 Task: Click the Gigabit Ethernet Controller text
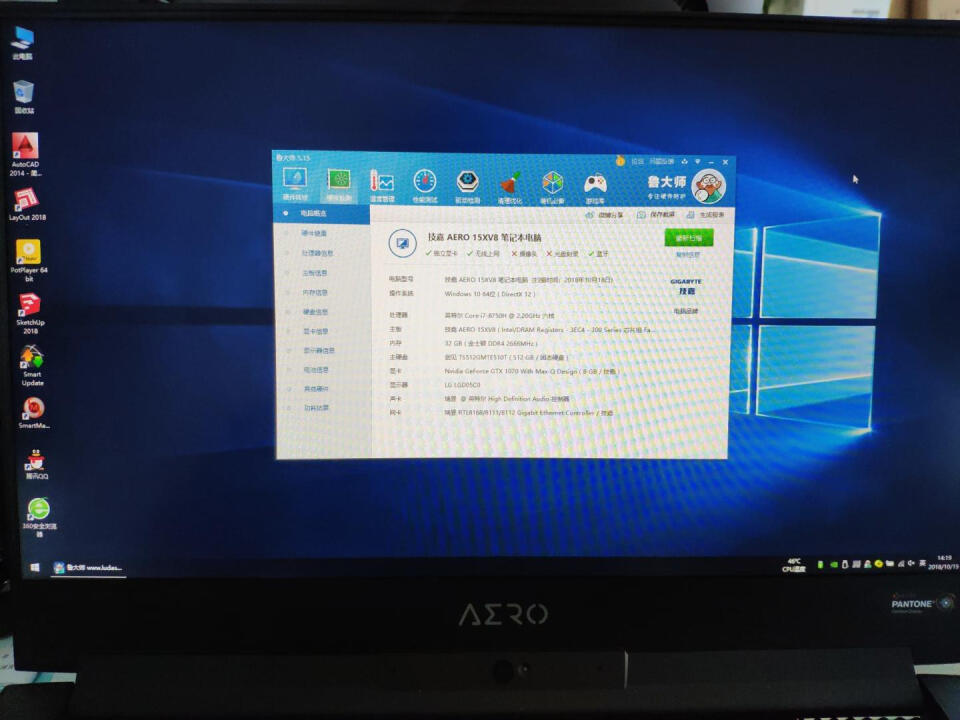coord(528,413)
